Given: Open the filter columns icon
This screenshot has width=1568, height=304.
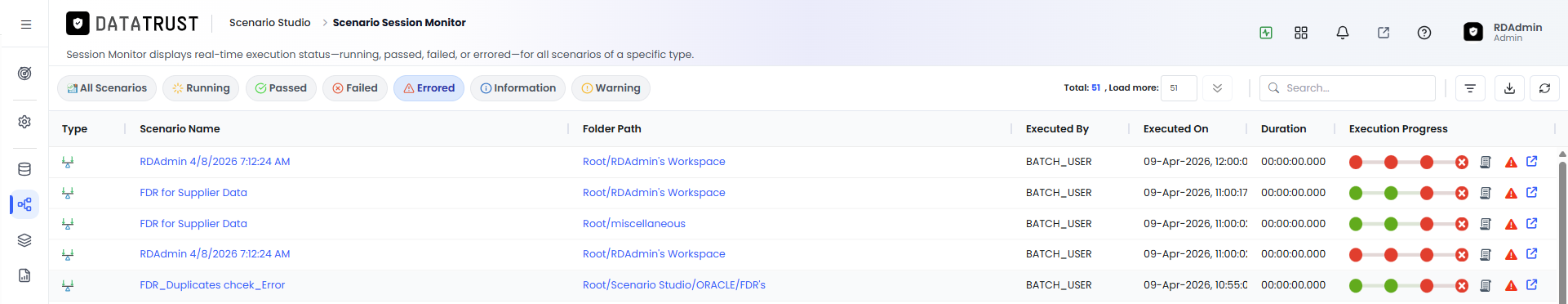Looking at the screenshot, I should tap(1470, 88).
